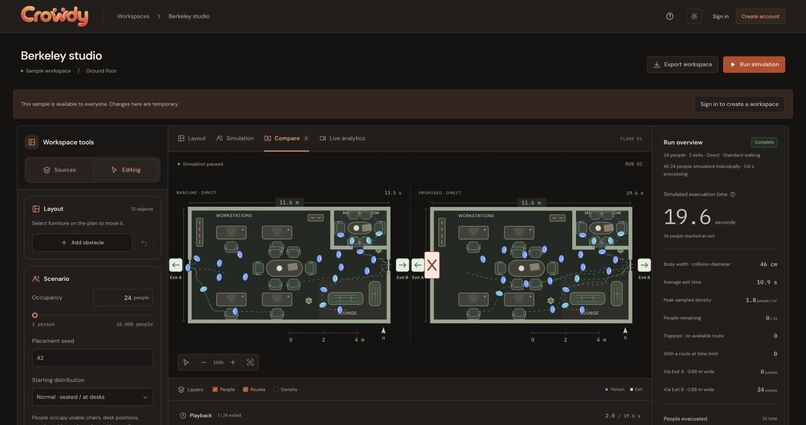This screenshot has width=806, height=425.
Task: Click the Via Exit A row
Action: 720,372
